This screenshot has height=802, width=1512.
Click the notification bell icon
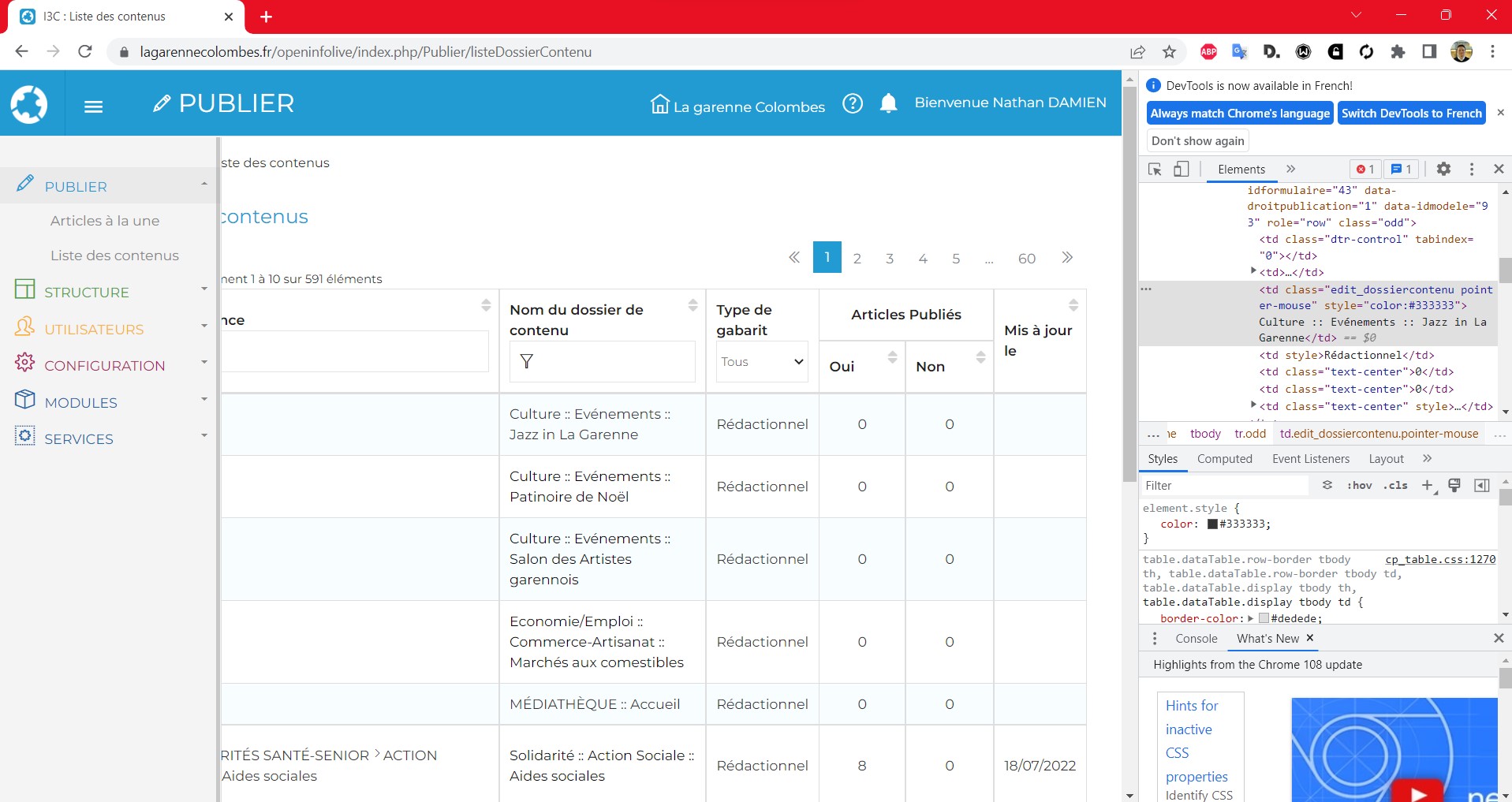click(x=888, y=103)
